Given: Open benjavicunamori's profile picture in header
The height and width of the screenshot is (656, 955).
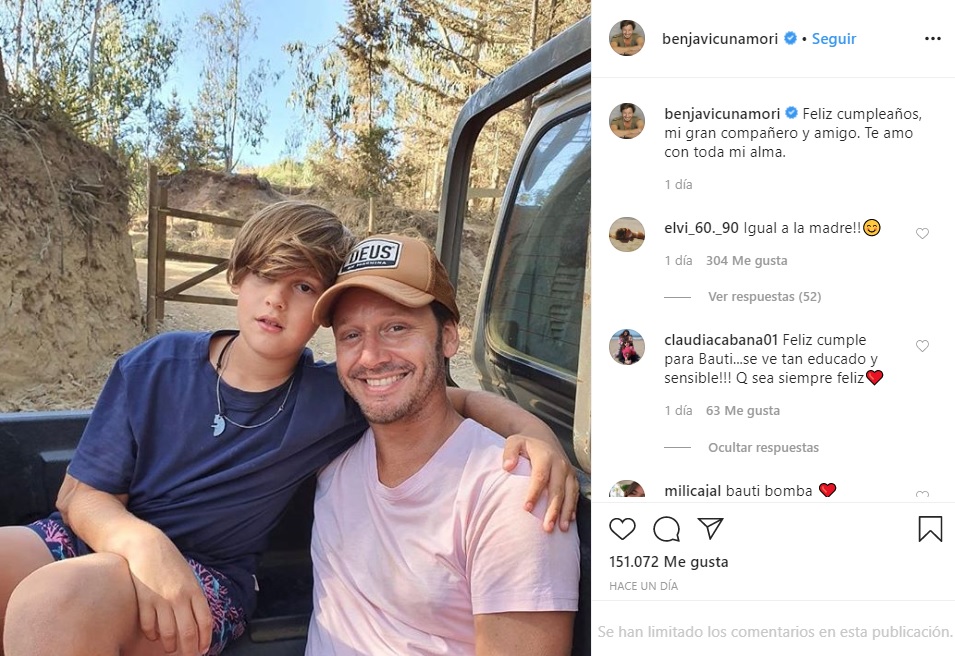Looking at the screenshot, I should (x=627, y=39).
